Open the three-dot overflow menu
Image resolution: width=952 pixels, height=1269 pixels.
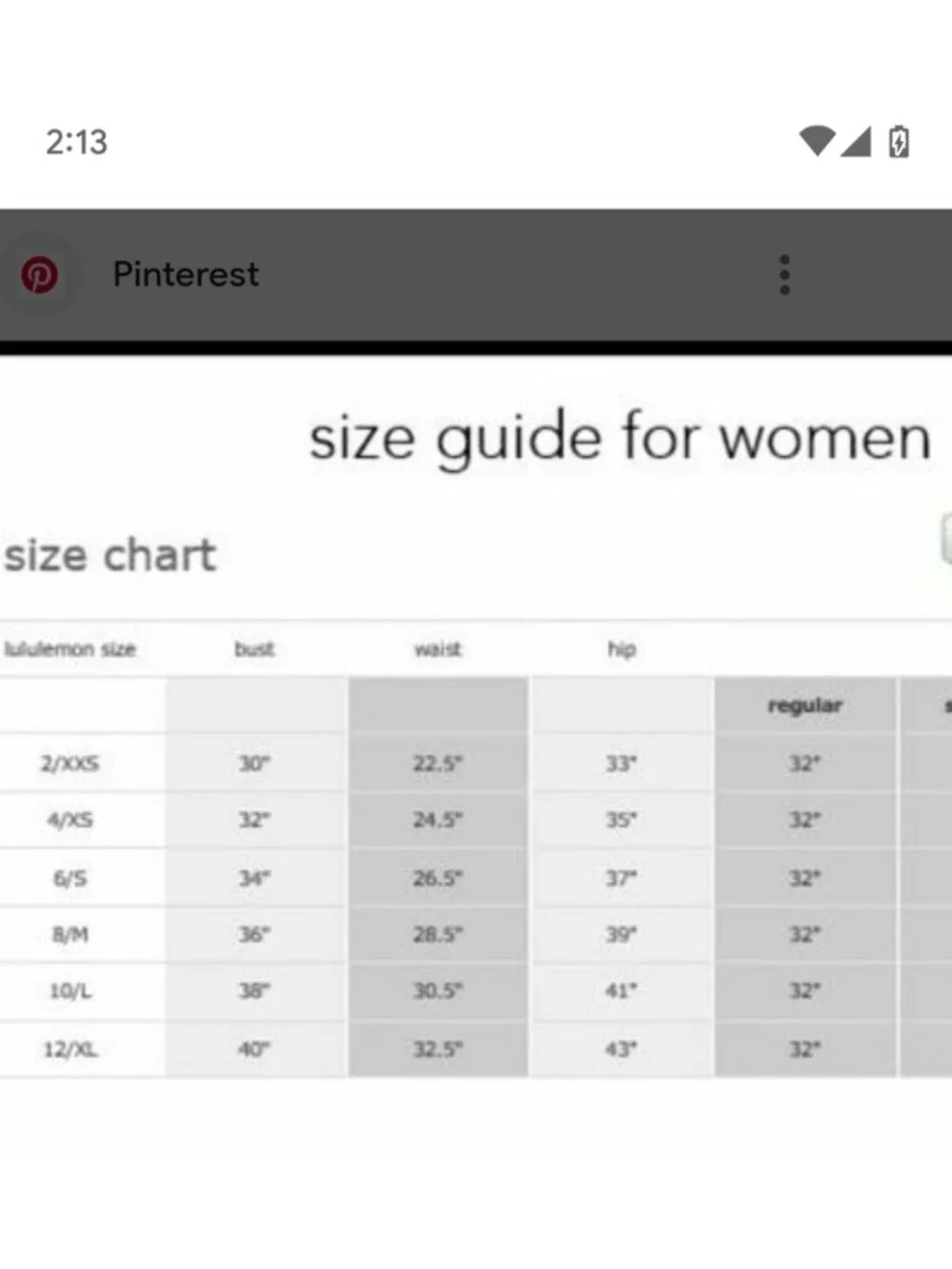point(784,274)
